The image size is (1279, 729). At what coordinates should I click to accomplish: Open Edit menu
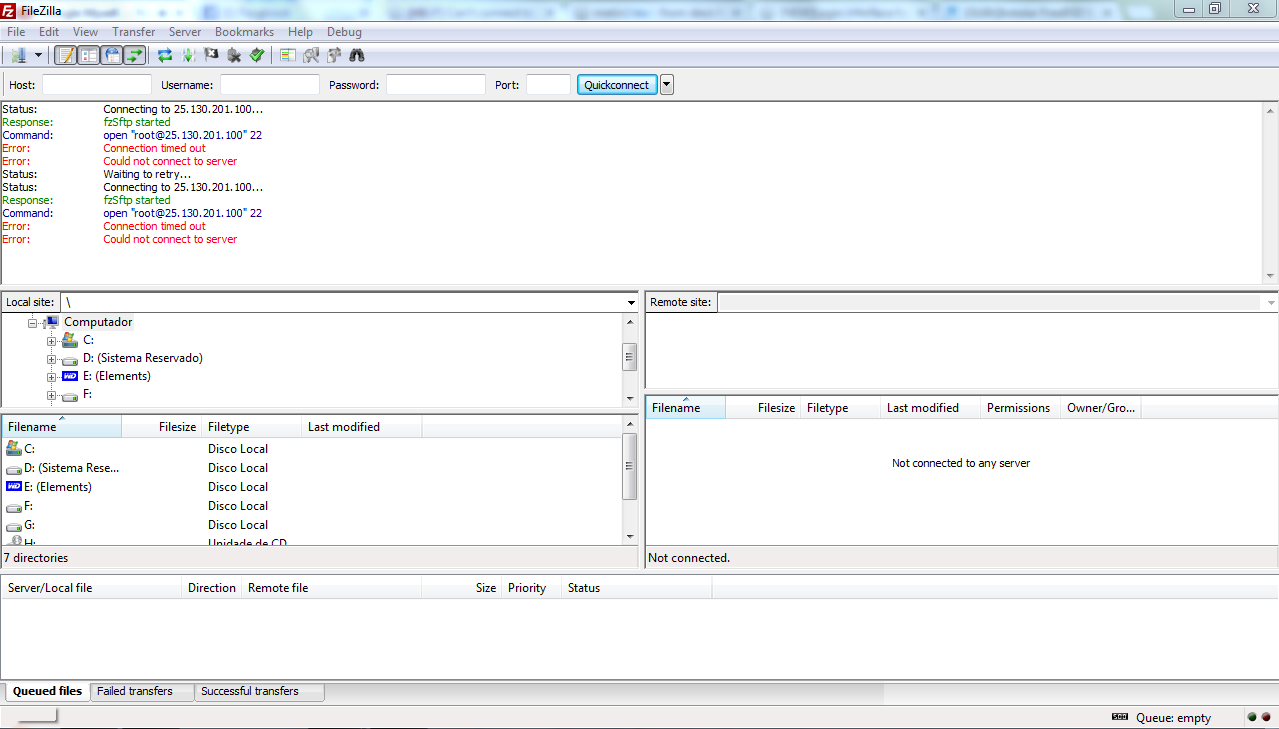[49, 32]
